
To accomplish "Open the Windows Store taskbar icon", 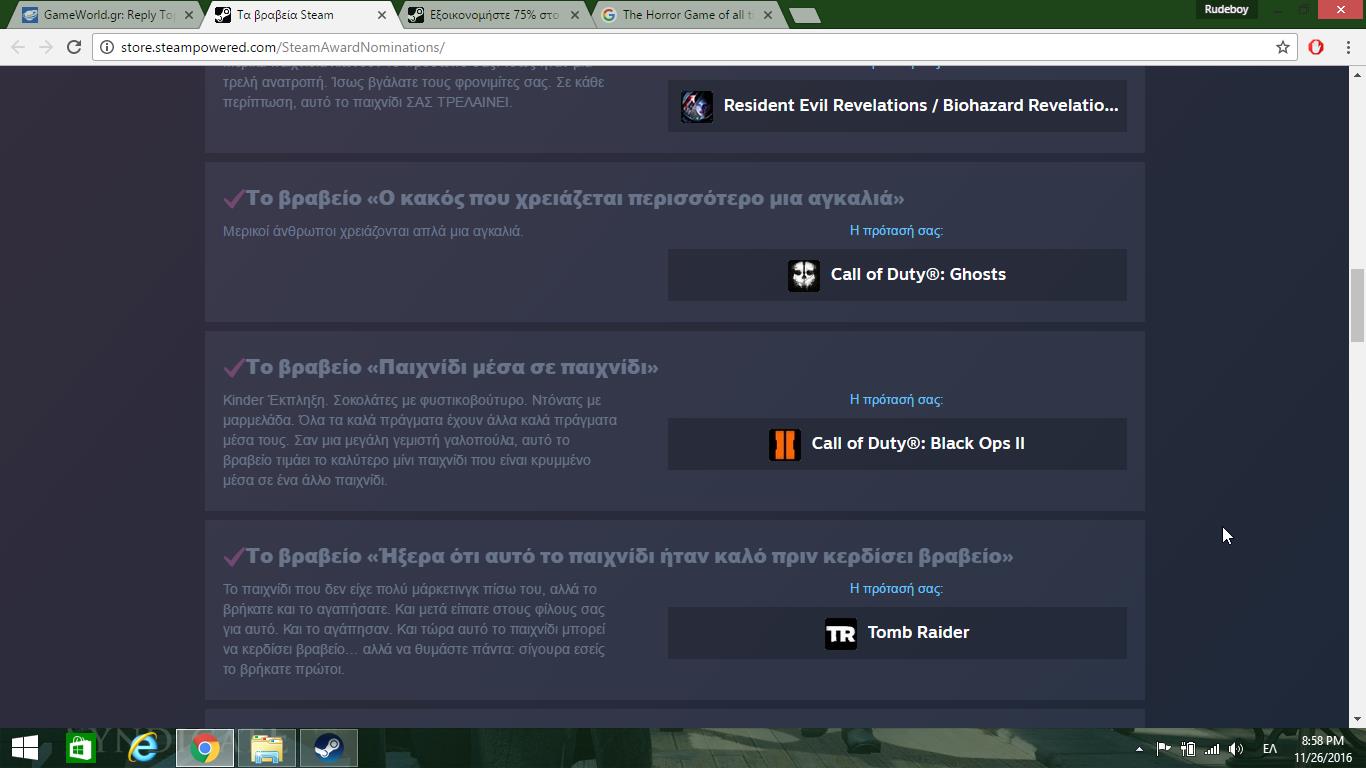I will point(81,748).
